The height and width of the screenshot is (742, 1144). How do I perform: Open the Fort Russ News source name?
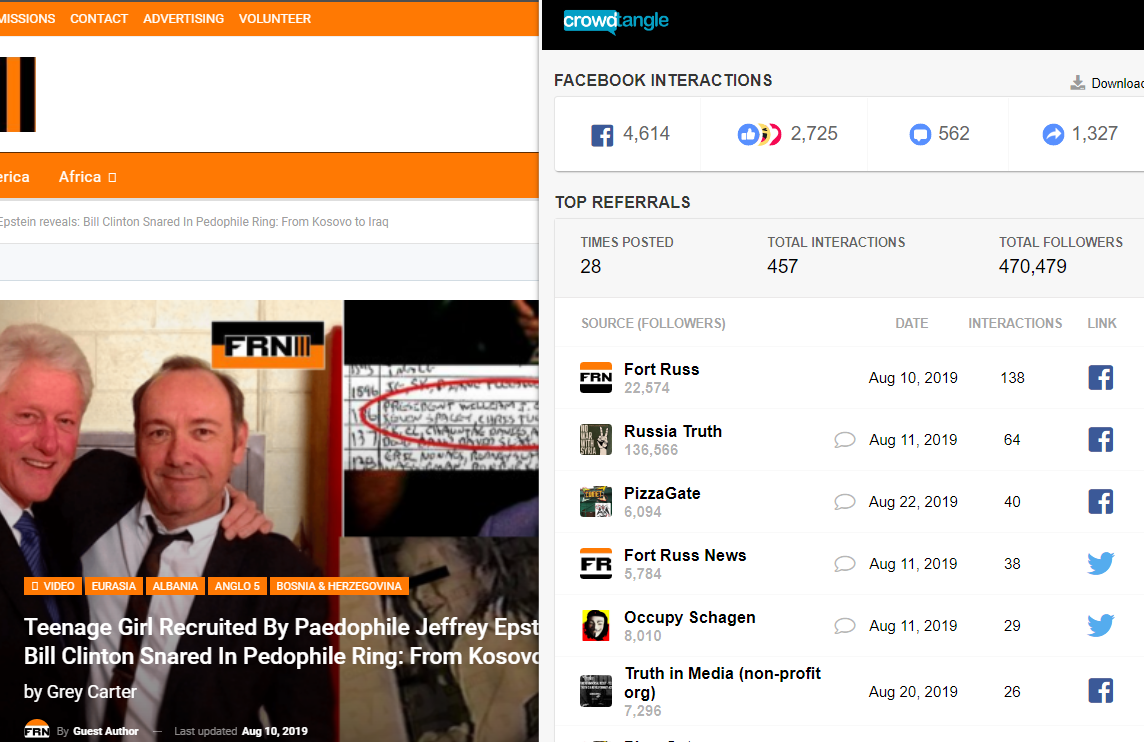(684, 555)
